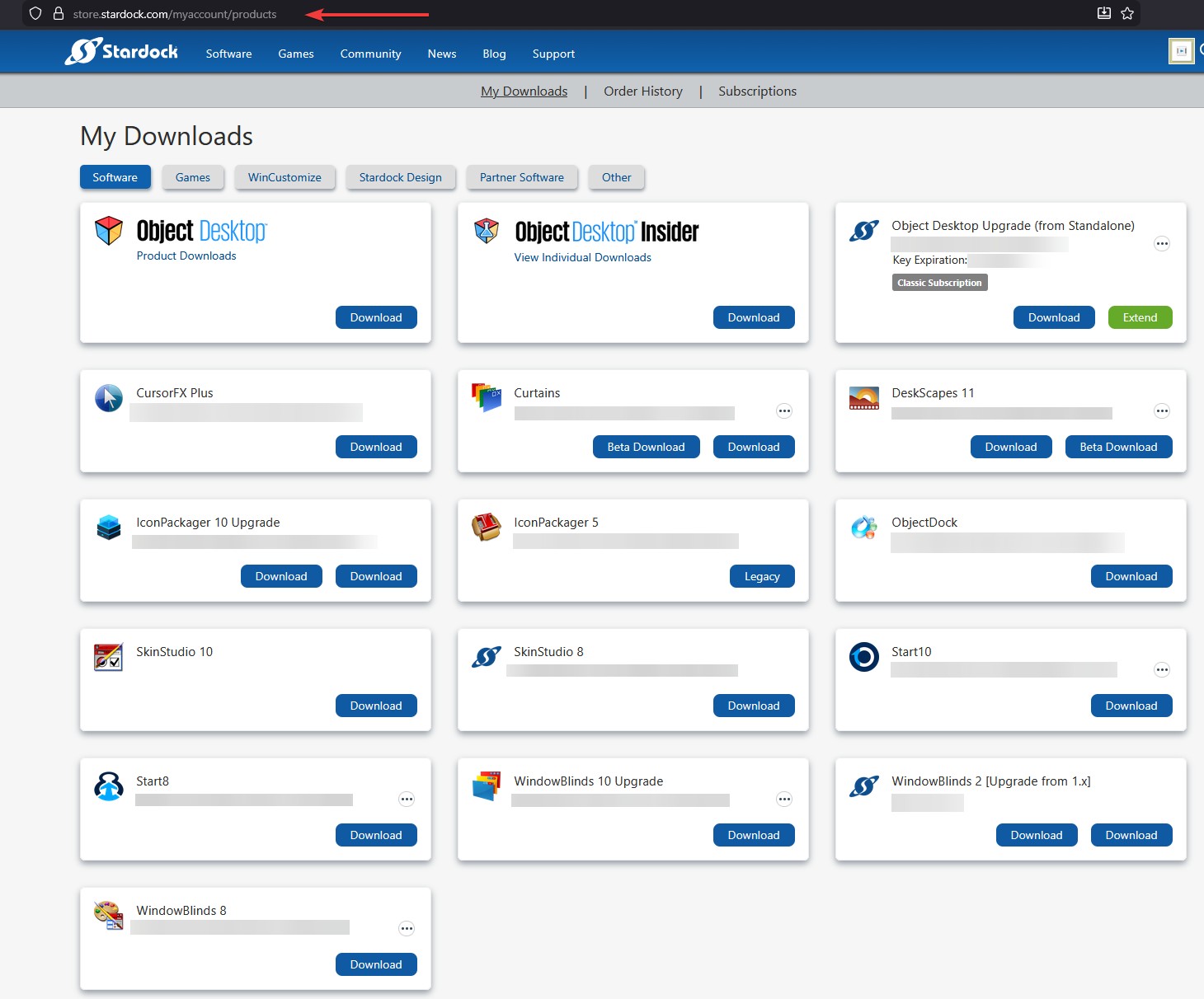This screenshot has width=1204, height=999.
Task: Click the browser address bar URL
Action: [x=175, y=14]
